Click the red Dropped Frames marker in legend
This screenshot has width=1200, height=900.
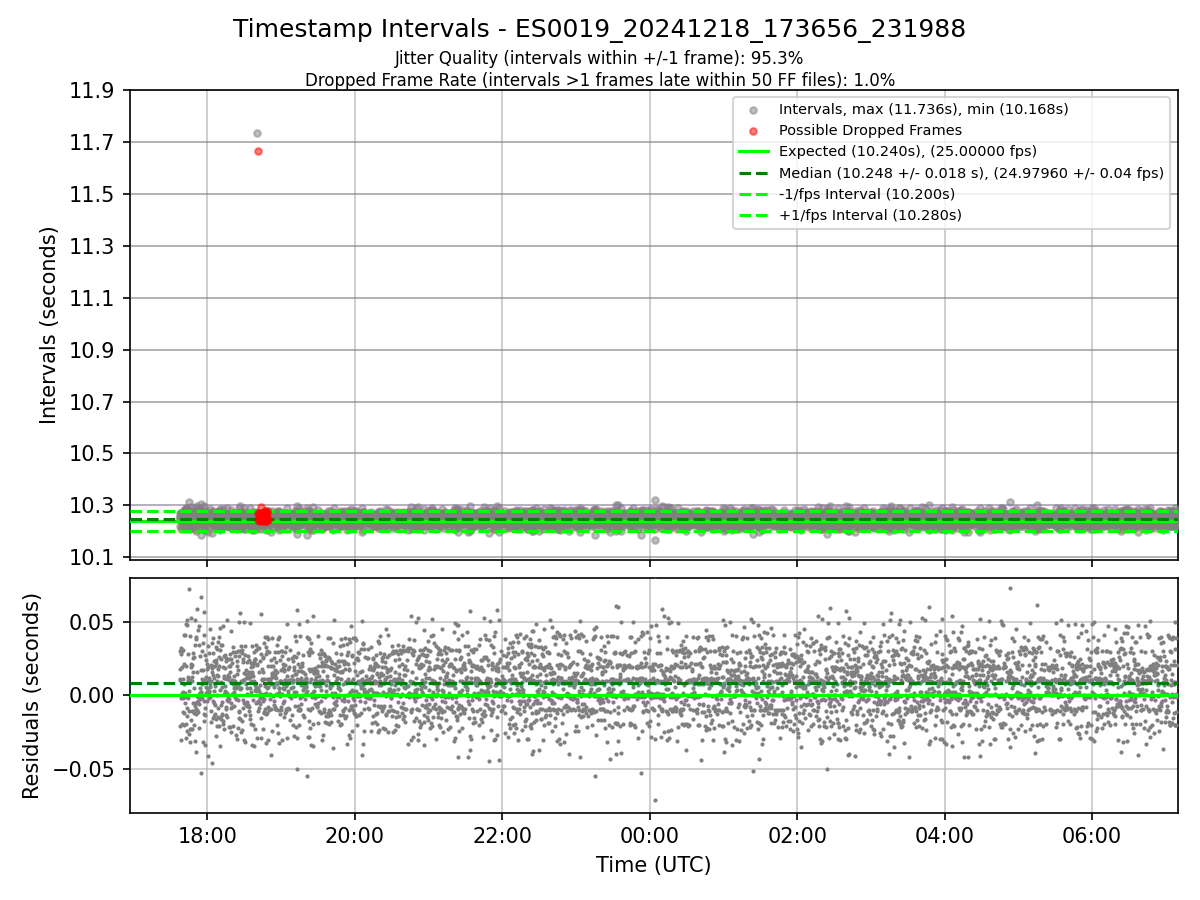[x=753, y=131]
